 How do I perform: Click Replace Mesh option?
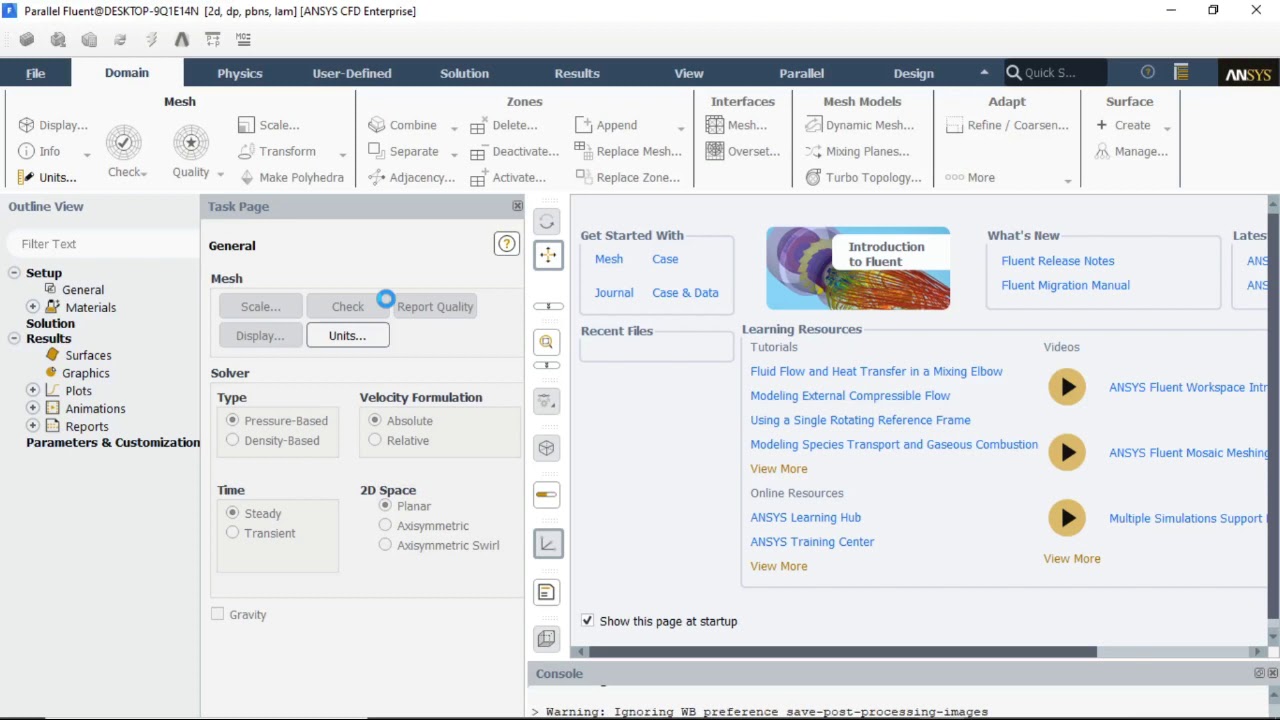click(628, 151)
